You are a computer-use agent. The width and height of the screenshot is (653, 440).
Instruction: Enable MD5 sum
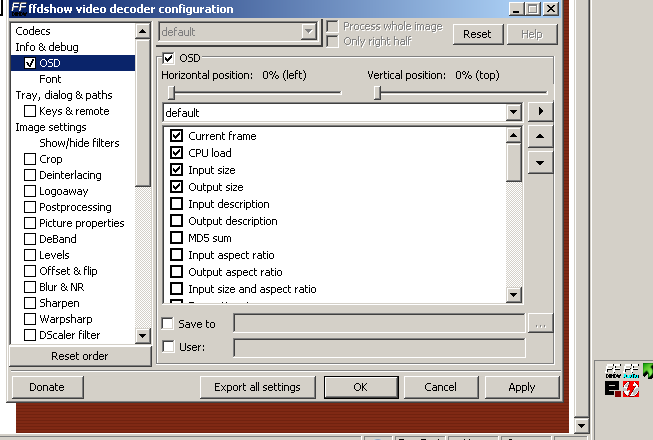point(177,238)
